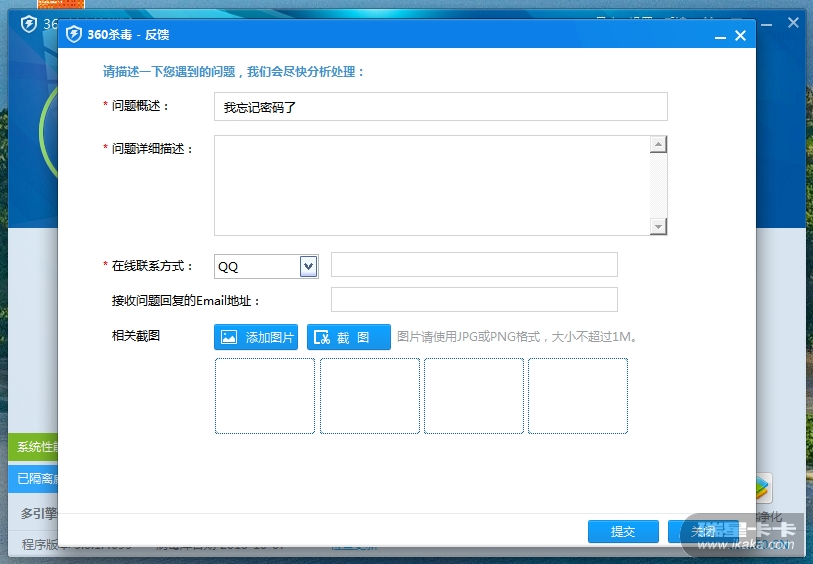Screen dimensions: 813x564
Task: Click the Email address reply field
Action: [x=474, y=300]
